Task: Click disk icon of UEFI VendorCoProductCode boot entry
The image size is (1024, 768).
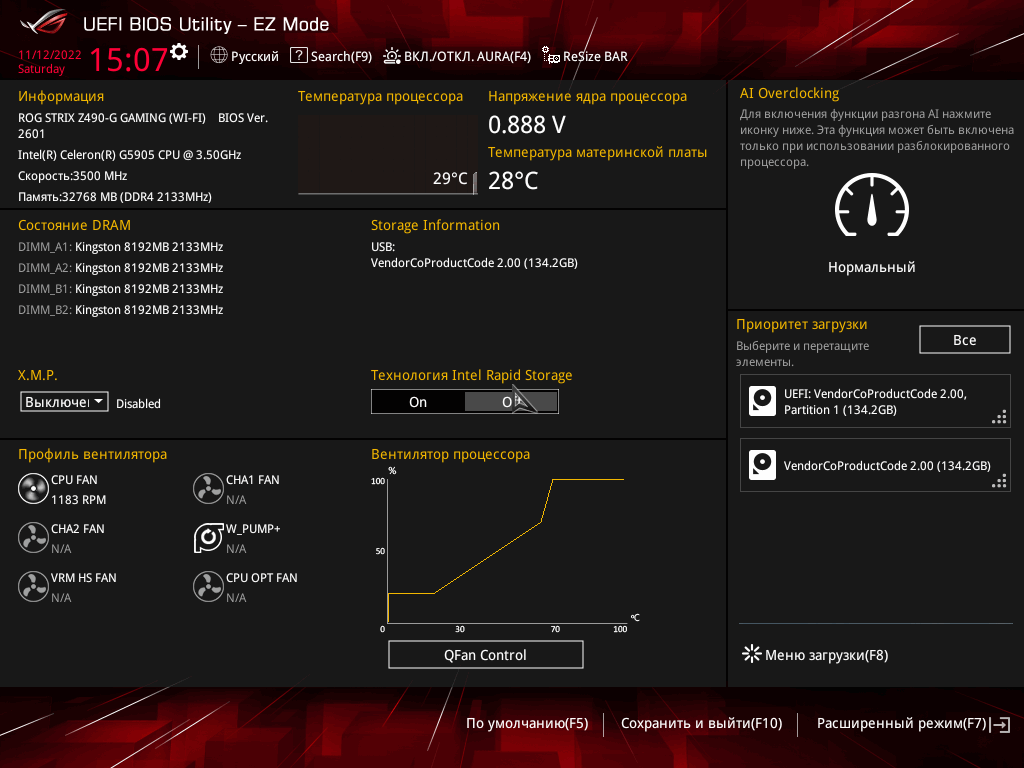Action: point(762,401)
